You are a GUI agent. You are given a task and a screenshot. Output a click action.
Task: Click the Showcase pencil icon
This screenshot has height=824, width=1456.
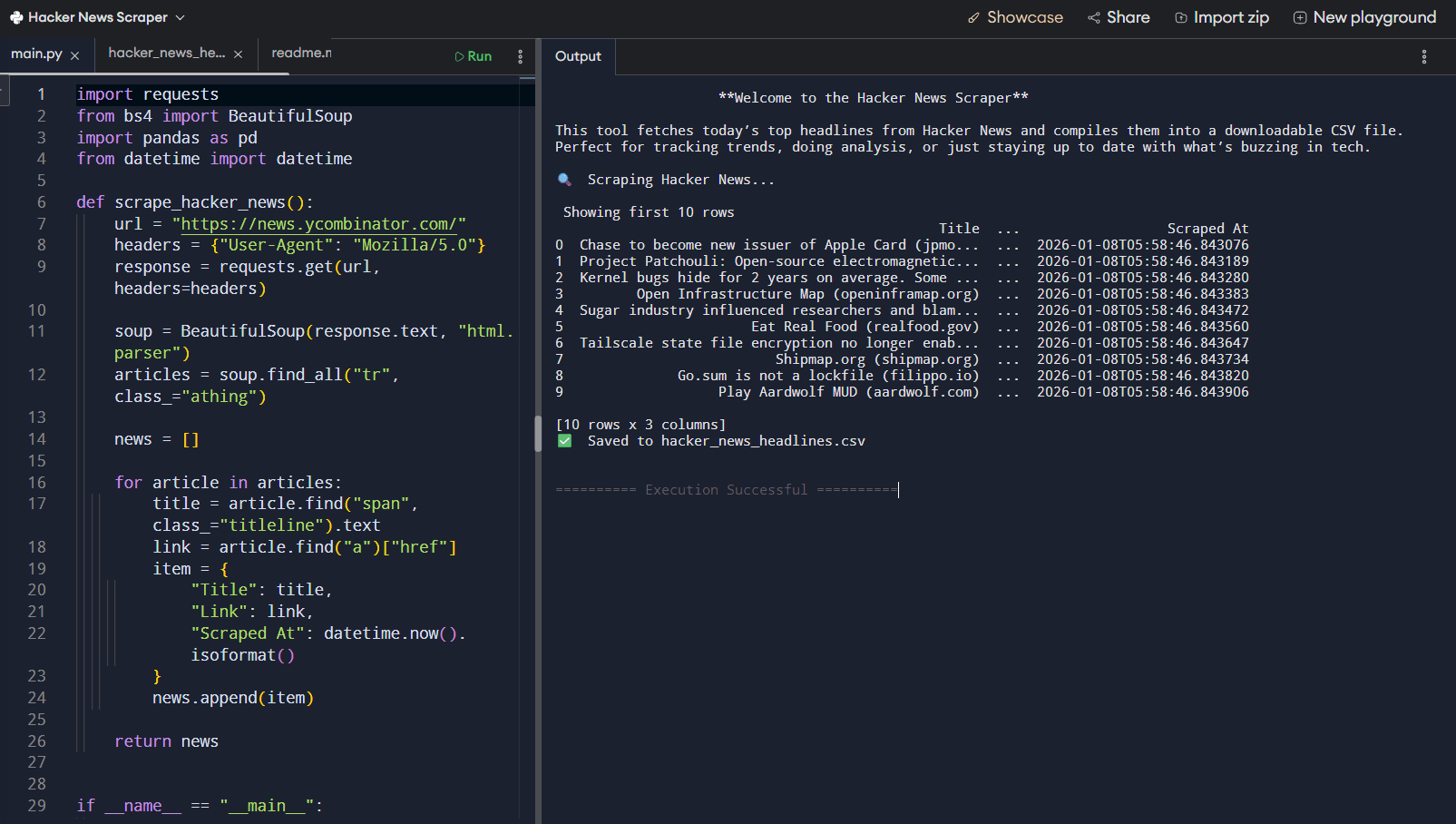click(x=973, y=17)
